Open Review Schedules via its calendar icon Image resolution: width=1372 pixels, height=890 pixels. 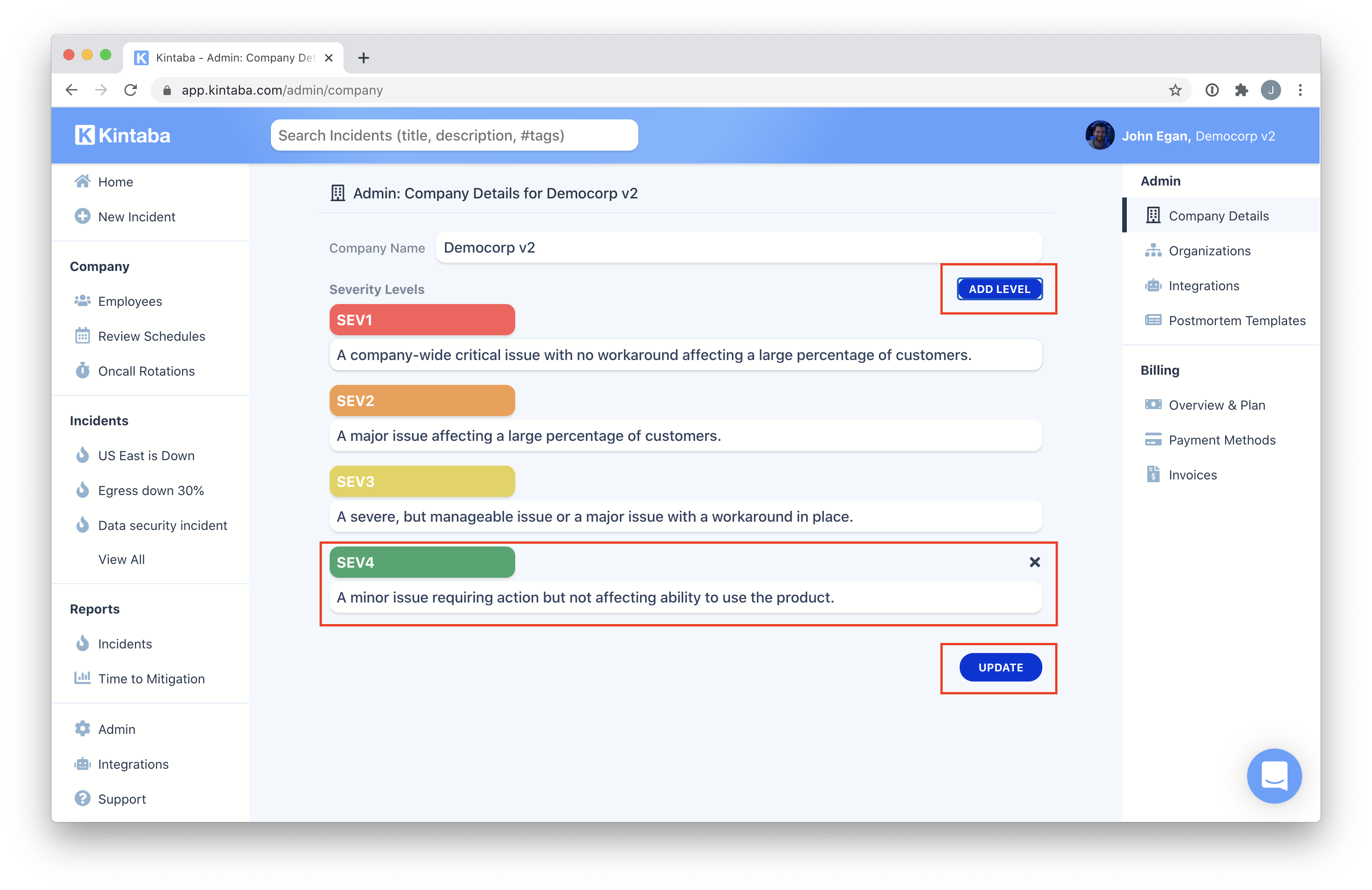(x=83, y=336)
